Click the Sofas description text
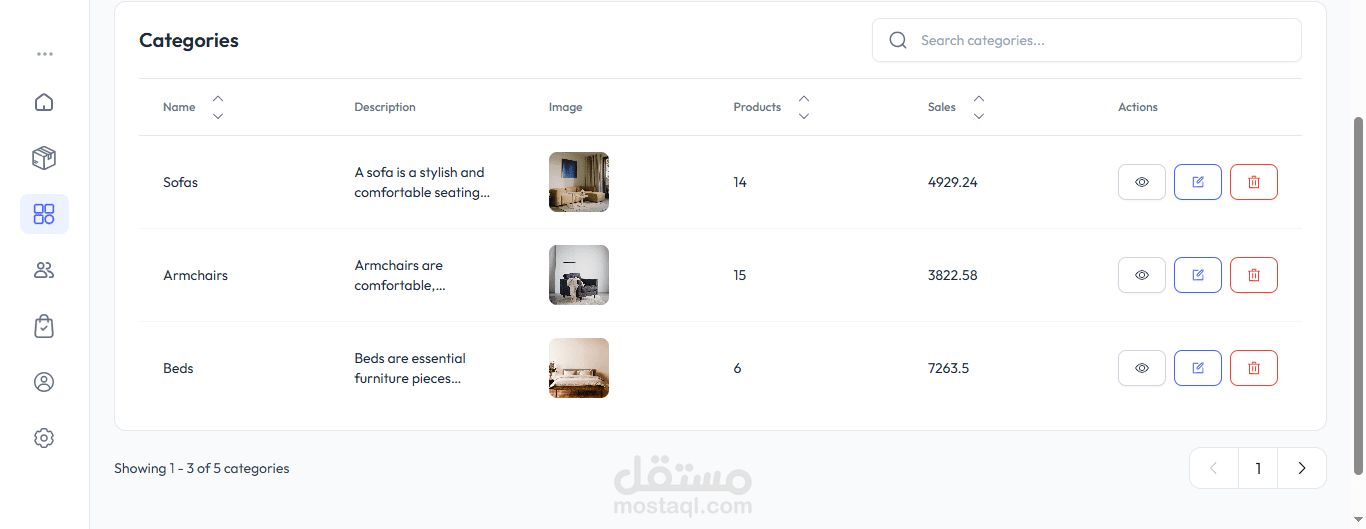Viewport: 1366px width, 529px height. click(422, 182)
